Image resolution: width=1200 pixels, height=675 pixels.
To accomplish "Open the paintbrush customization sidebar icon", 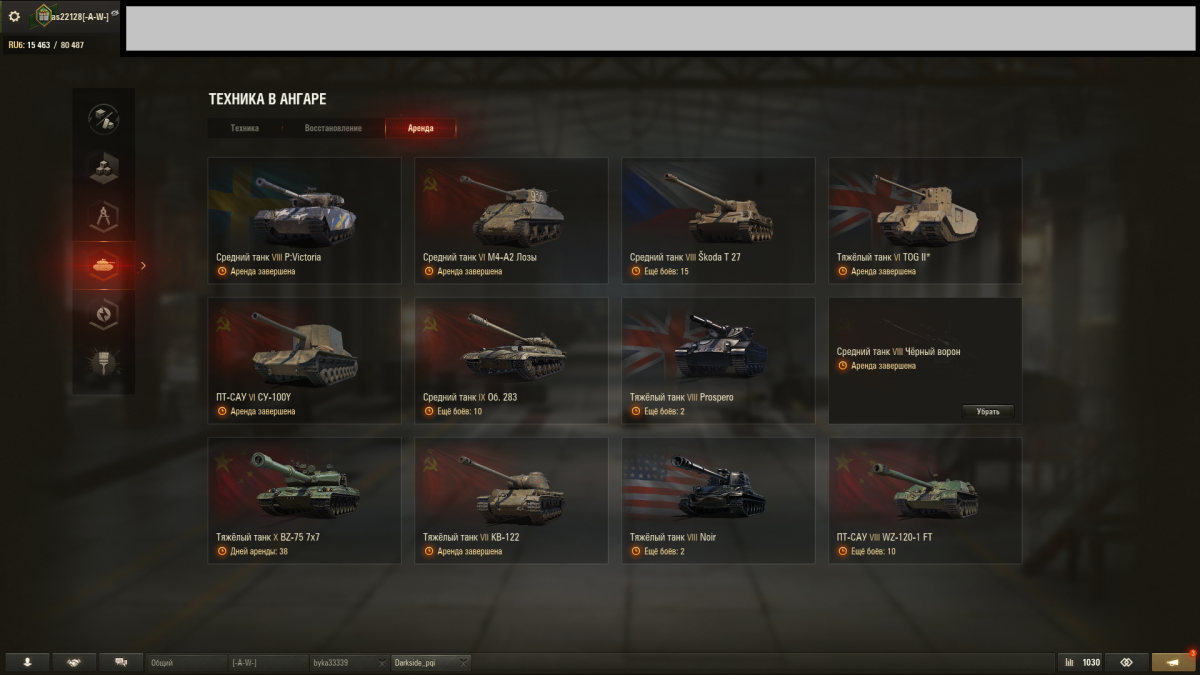I will [x=104, y=361].
